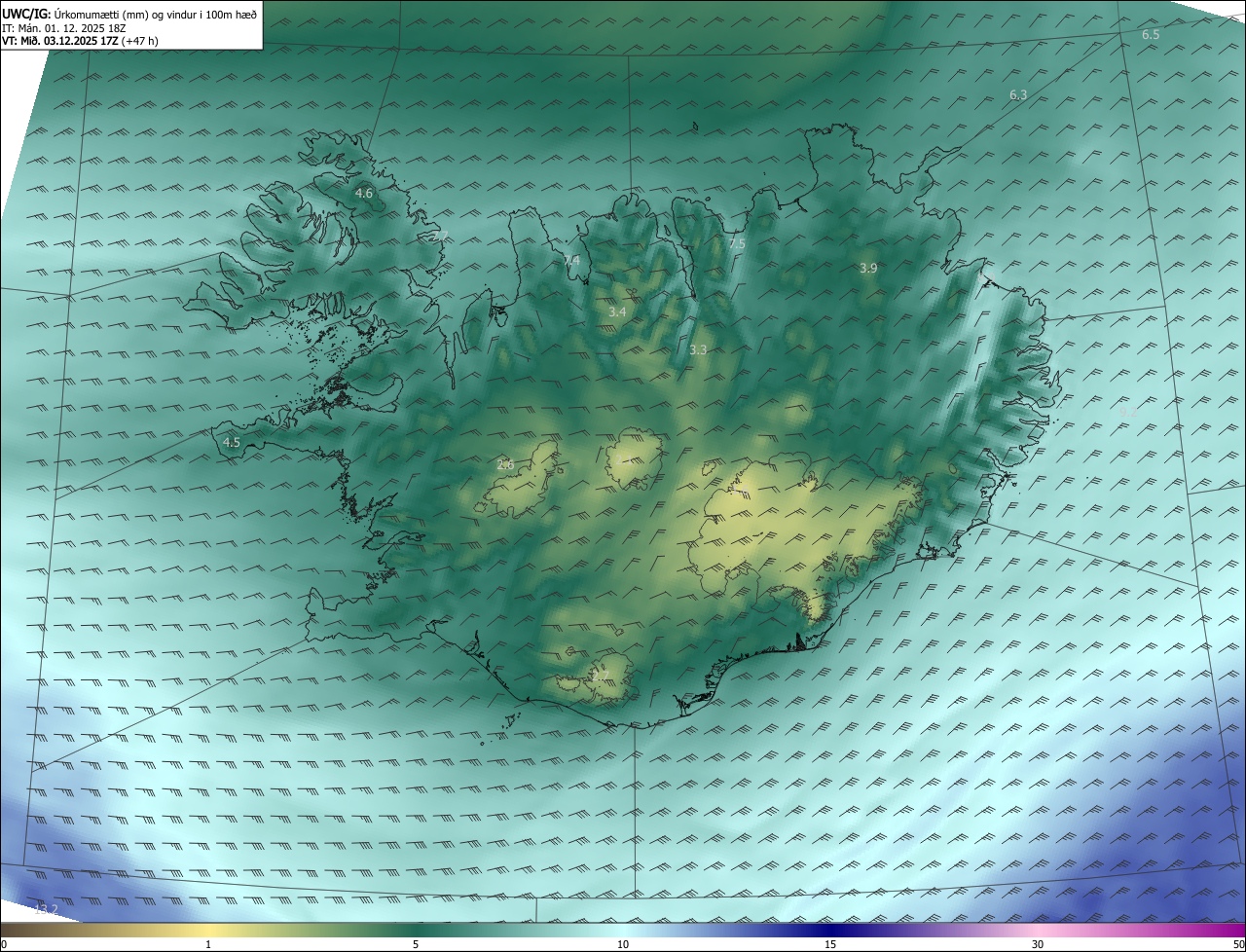Click the 7.4 value label on the map

pyautogui.click(x=570, y=261)
